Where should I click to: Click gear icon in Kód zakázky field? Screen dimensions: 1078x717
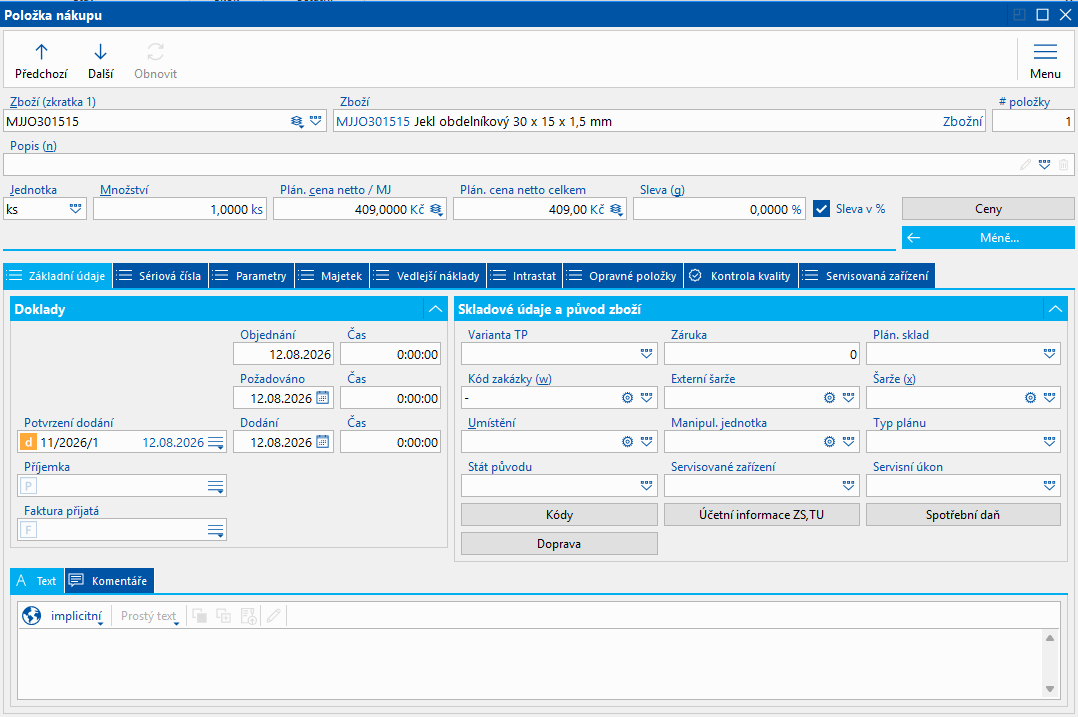click(627, 398)
